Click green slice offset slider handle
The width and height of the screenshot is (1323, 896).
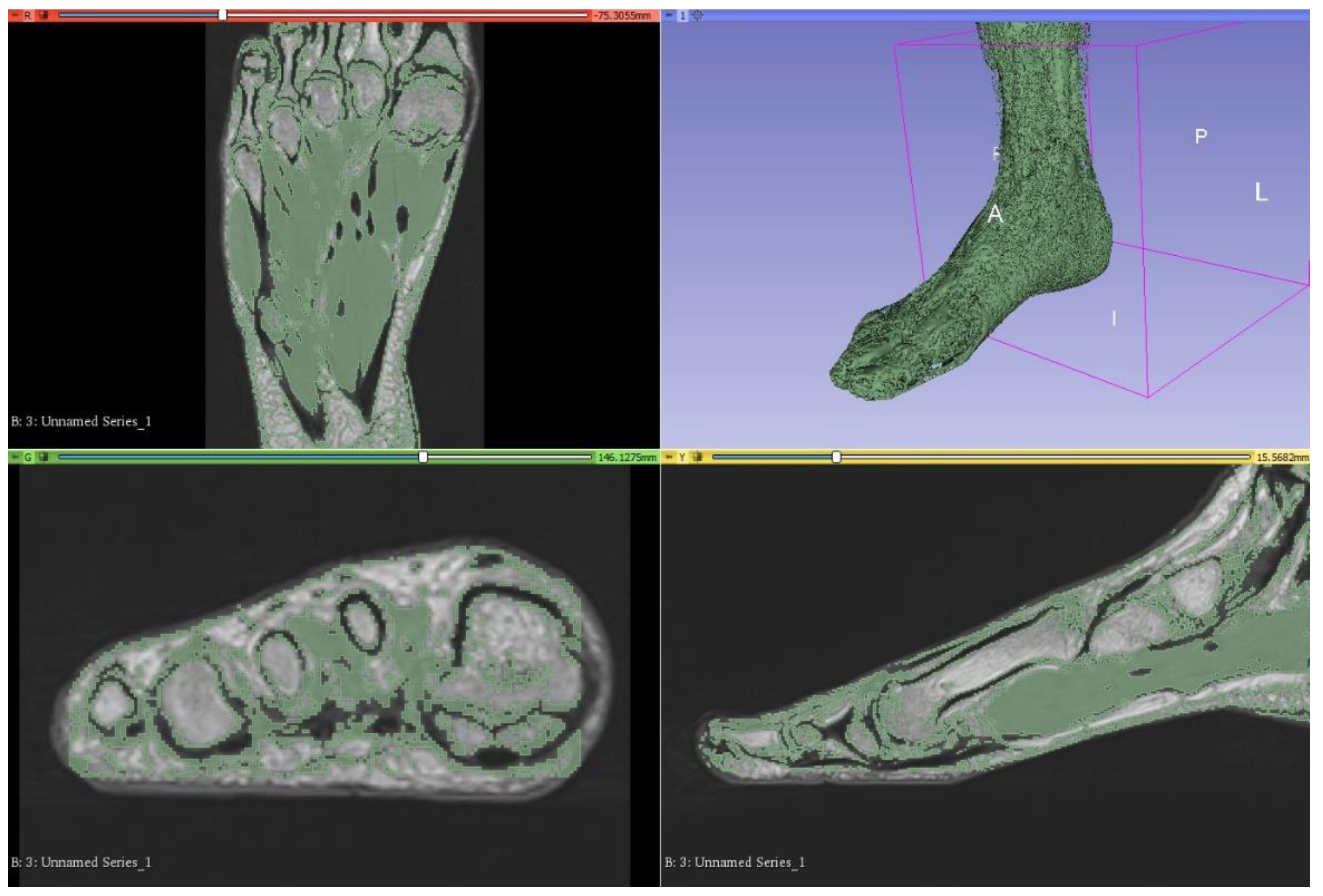[x=423, y=457]
